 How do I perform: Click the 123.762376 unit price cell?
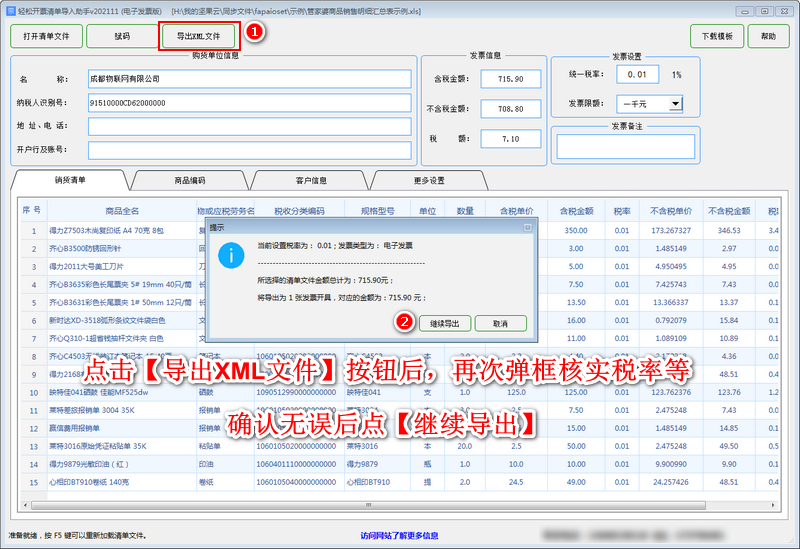pos(671,392)
